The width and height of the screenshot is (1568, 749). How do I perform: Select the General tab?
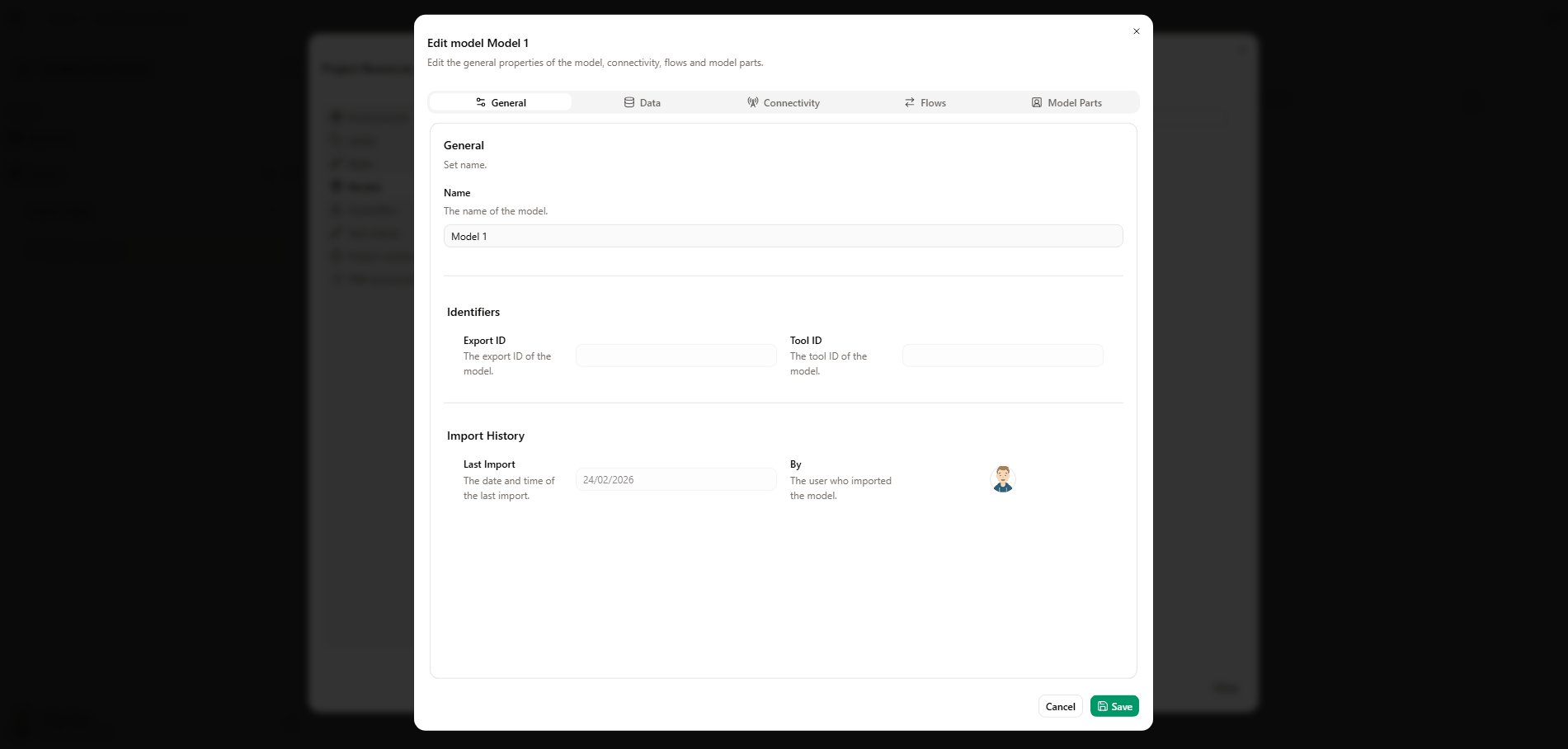pyautogui.click(x=501, y=102)
